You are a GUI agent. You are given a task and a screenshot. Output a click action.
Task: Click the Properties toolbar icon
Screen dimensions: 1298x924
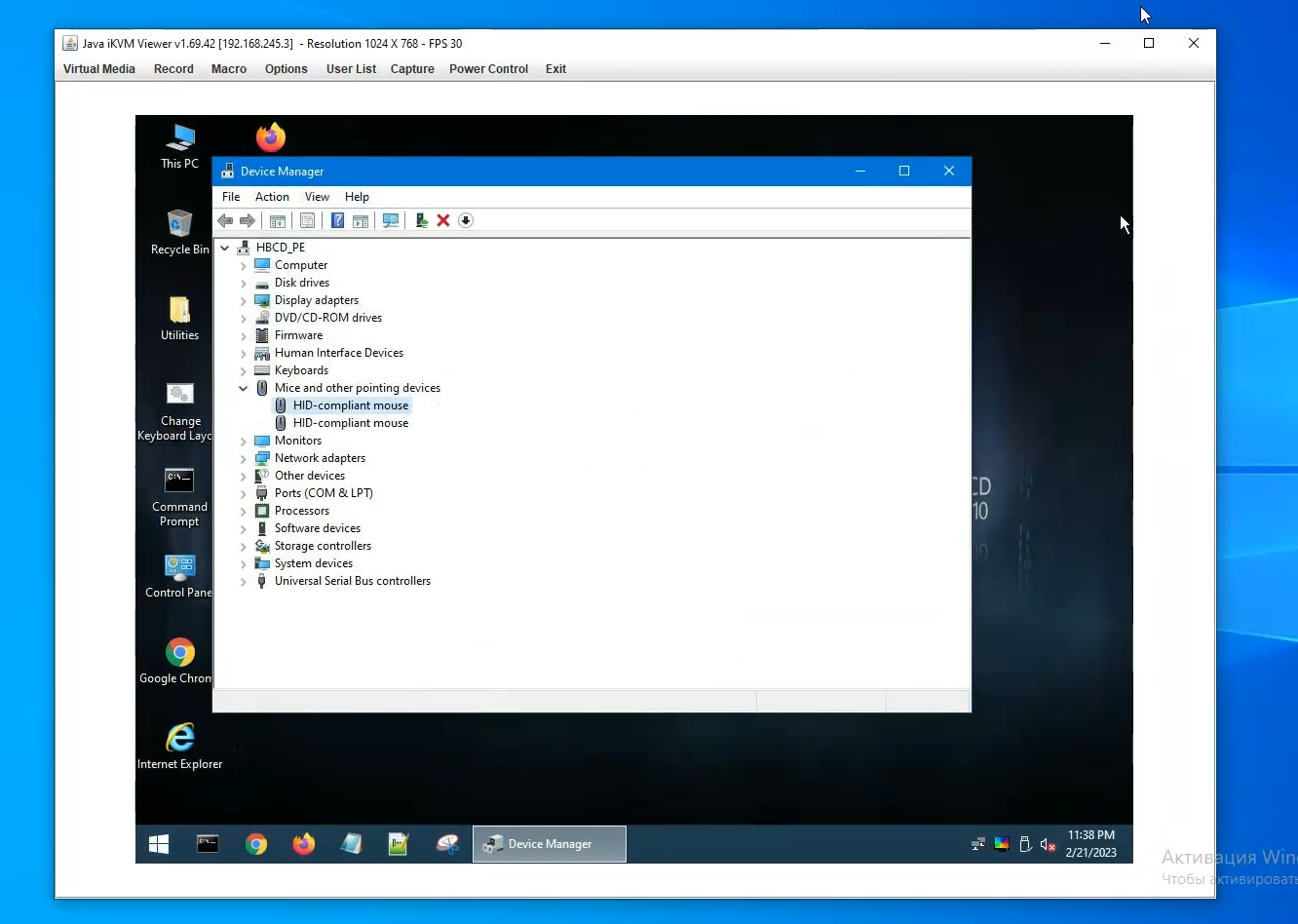307,221
